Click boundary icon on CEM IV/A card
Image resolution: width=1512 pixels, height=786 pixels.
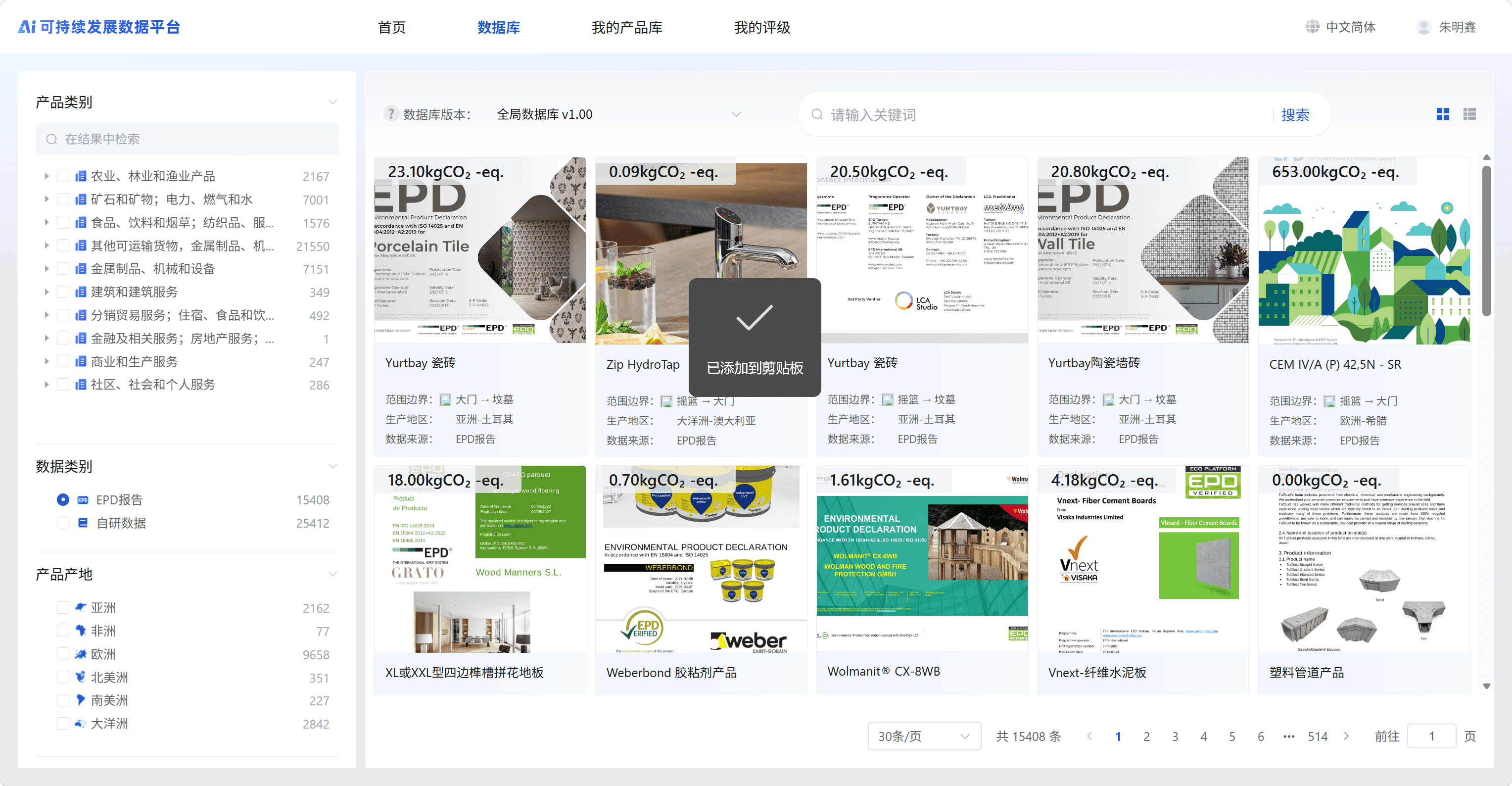pos(1329,401)
